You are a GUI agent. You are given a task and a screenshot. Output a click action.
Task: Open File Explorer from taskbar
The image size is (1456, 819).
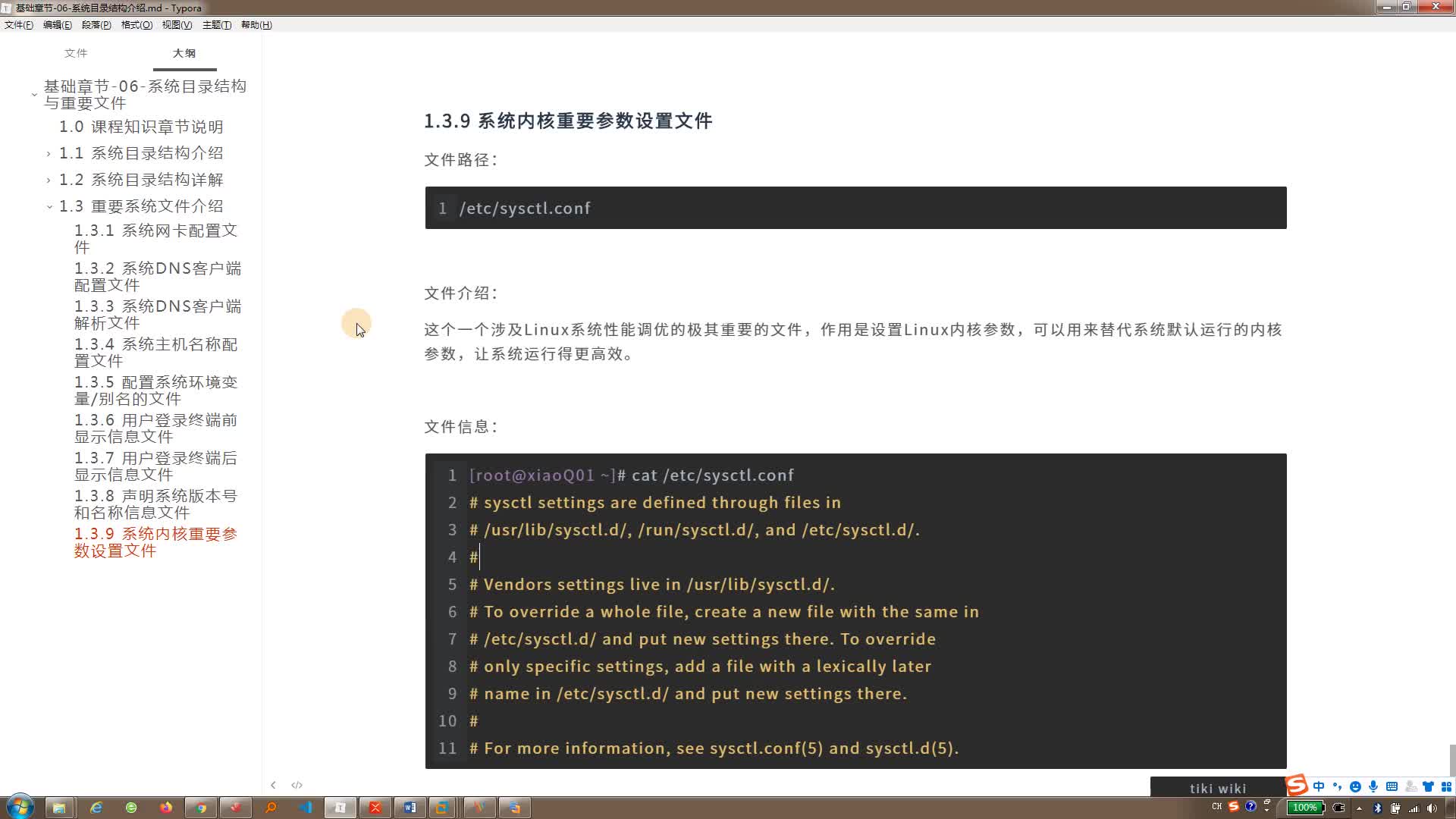click(x=59, y=808)
